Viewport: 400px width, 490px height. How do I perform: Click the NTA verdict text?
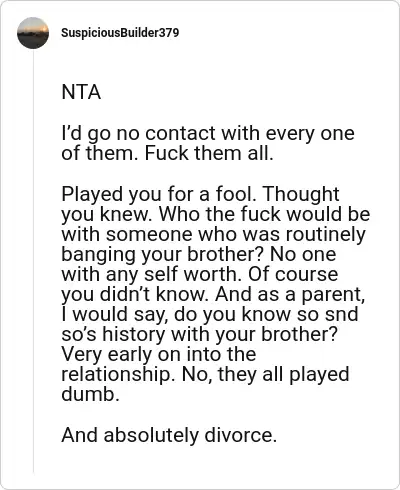point(81,92)
